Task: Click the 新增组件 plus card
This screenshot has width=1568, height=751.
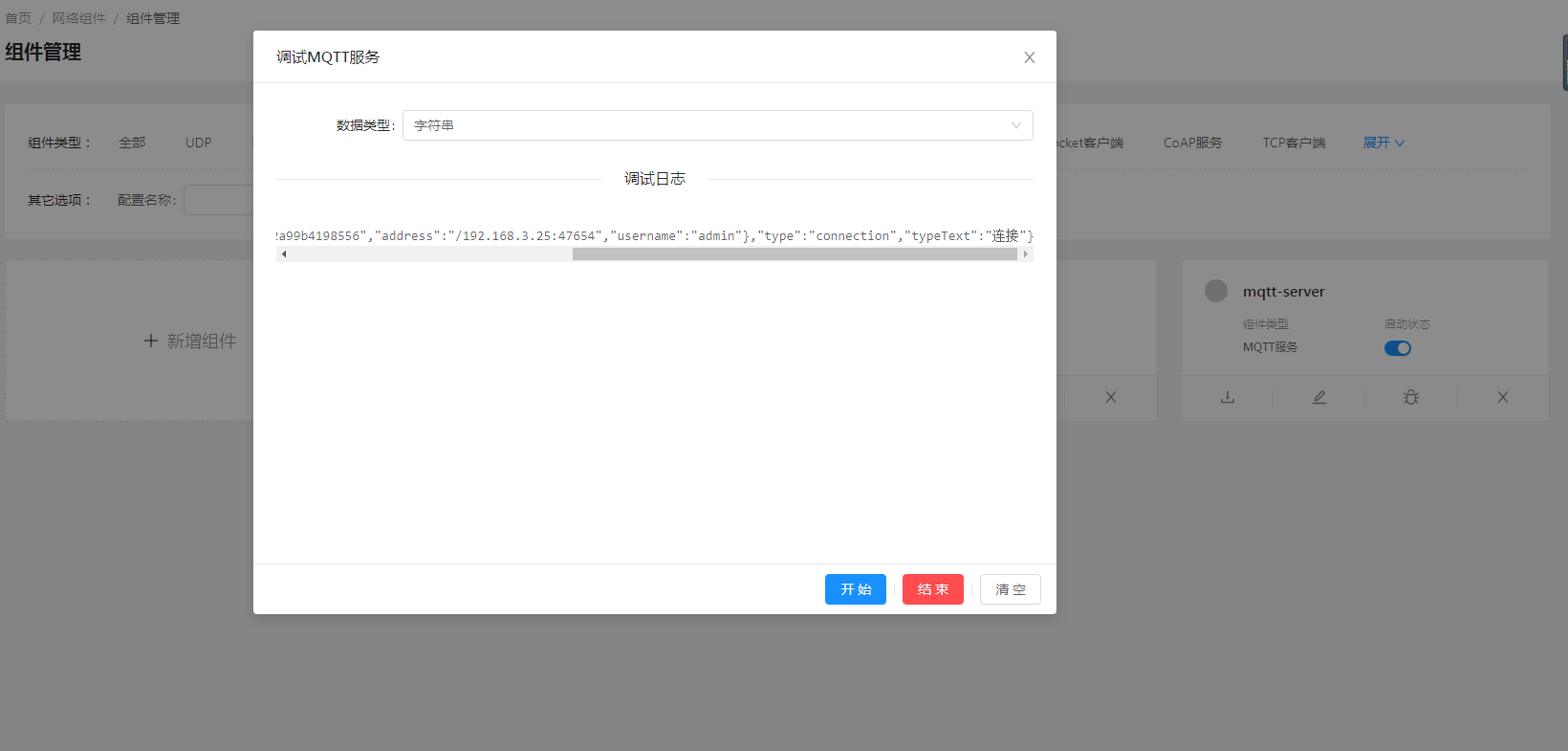Action: tap(189, 341)
